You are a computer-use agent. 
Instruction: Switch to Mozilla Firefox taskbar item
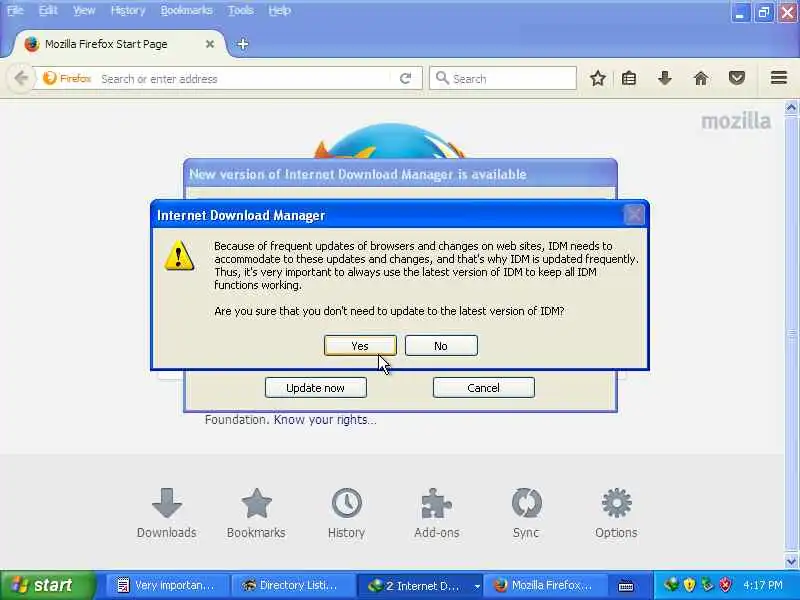point(544,586)
